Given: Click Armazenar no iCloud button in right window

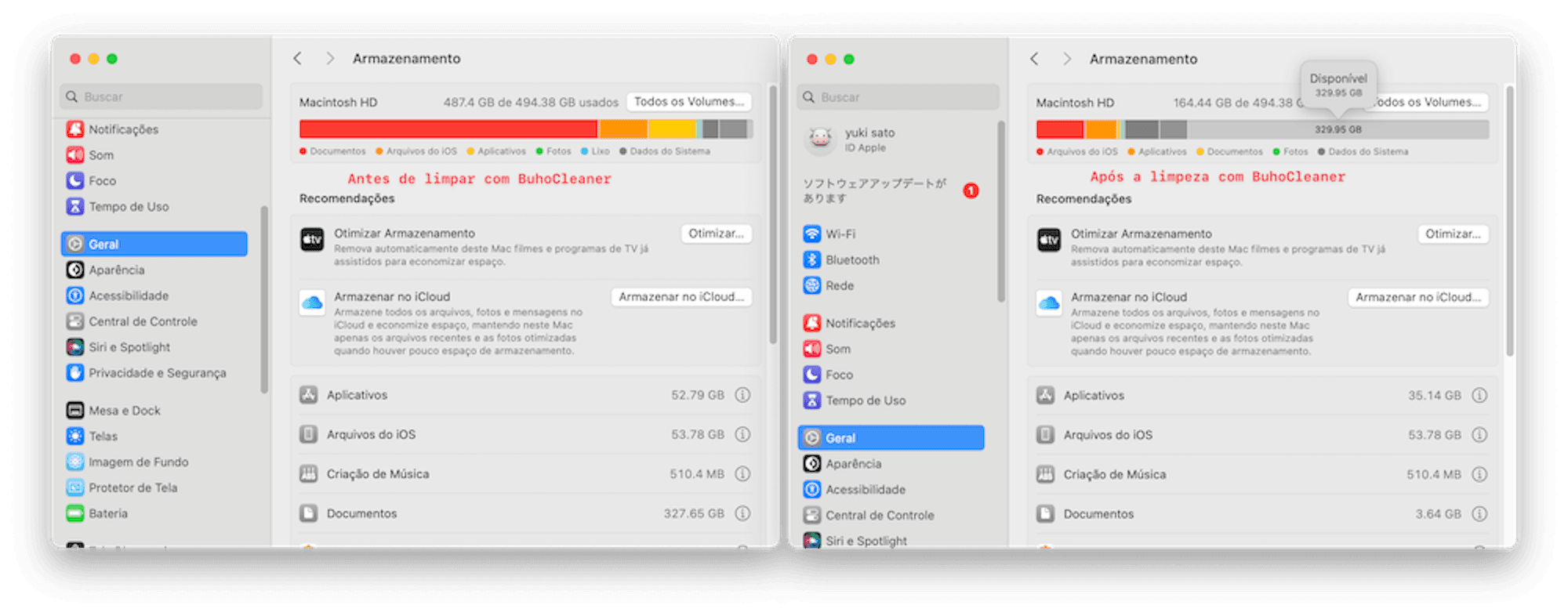Looking at the screenshot, I should (x=1418, y=297).
